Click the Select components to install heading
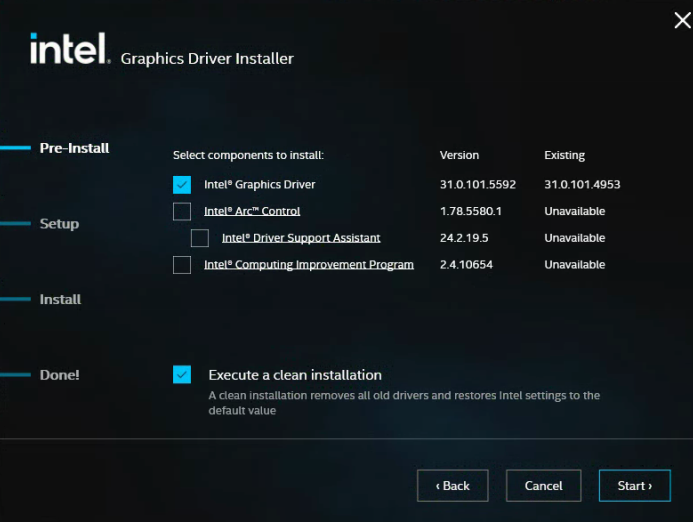The width and height of the screenshot is (693, 522). pos(248,155)
